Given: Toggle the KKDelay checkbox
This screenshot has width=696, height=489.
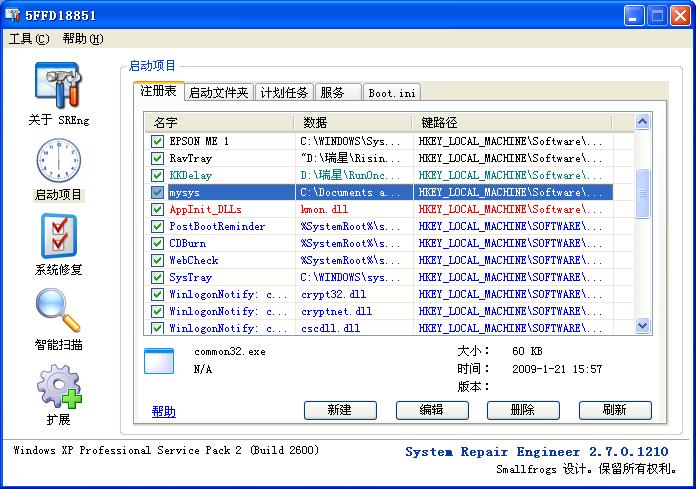Looking at the screenshot, I should pos(157,175).
